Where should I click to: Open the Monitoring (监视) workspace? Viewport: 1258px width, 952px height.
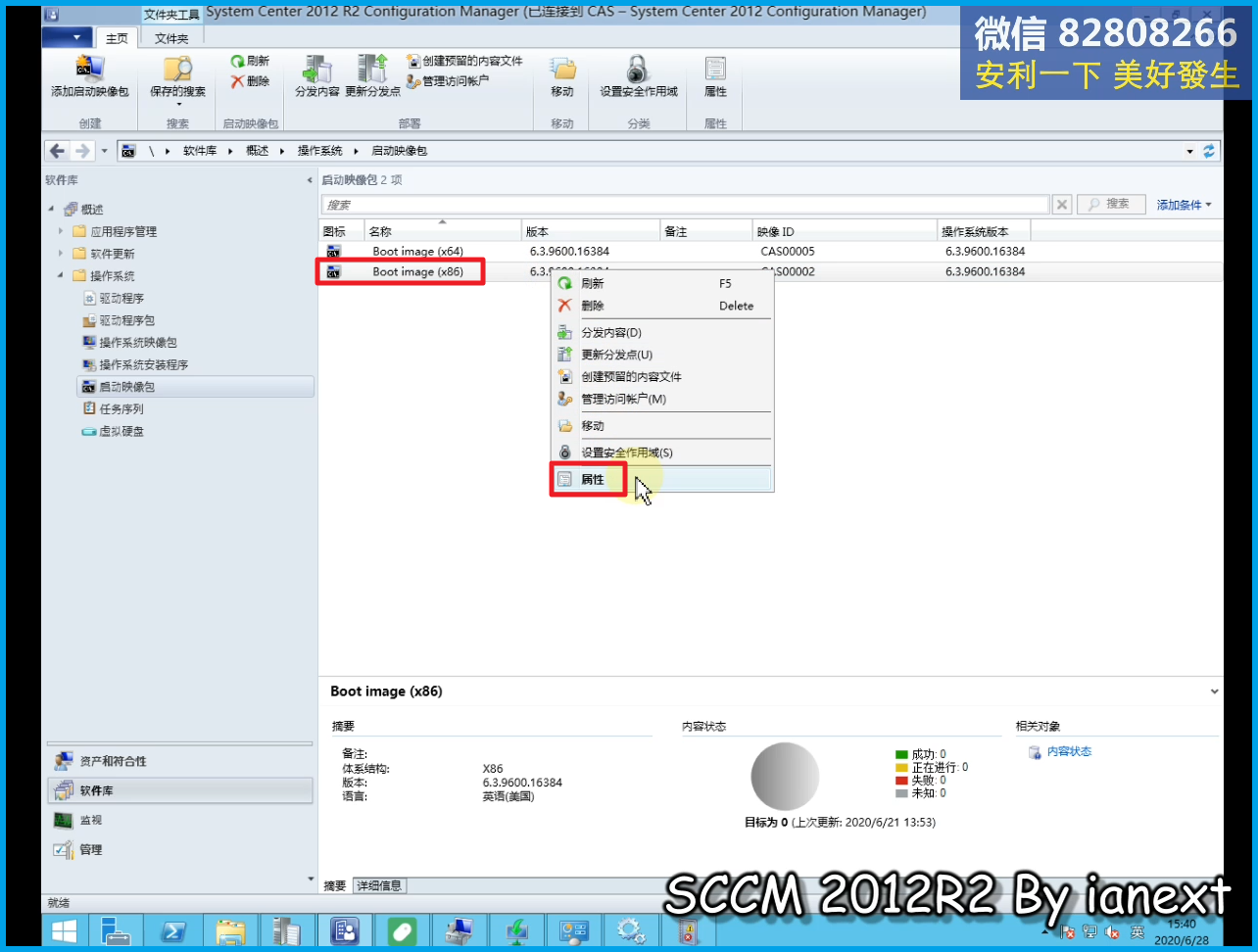point(180,820)
